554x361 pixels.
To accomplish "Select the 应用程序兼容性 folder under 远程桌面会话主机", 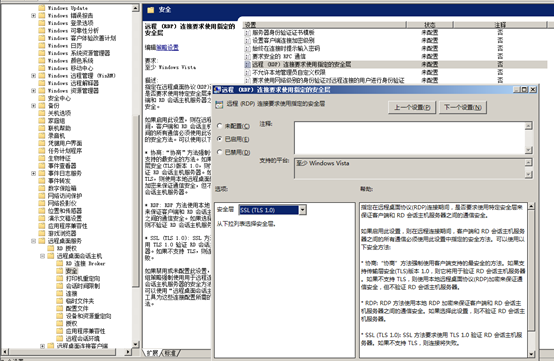I will pos(86,331).
